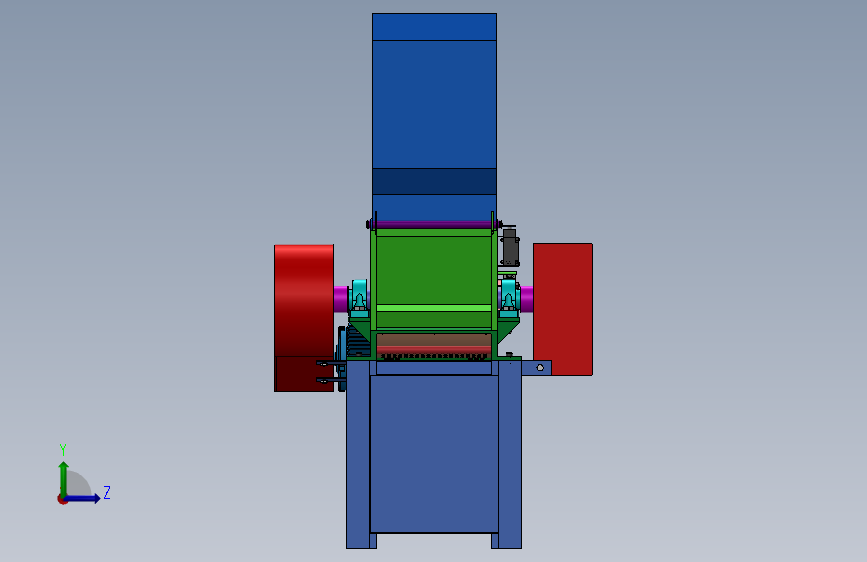
Task: Click the bolt hole on the right bracket
Action: tap(540, 368)
